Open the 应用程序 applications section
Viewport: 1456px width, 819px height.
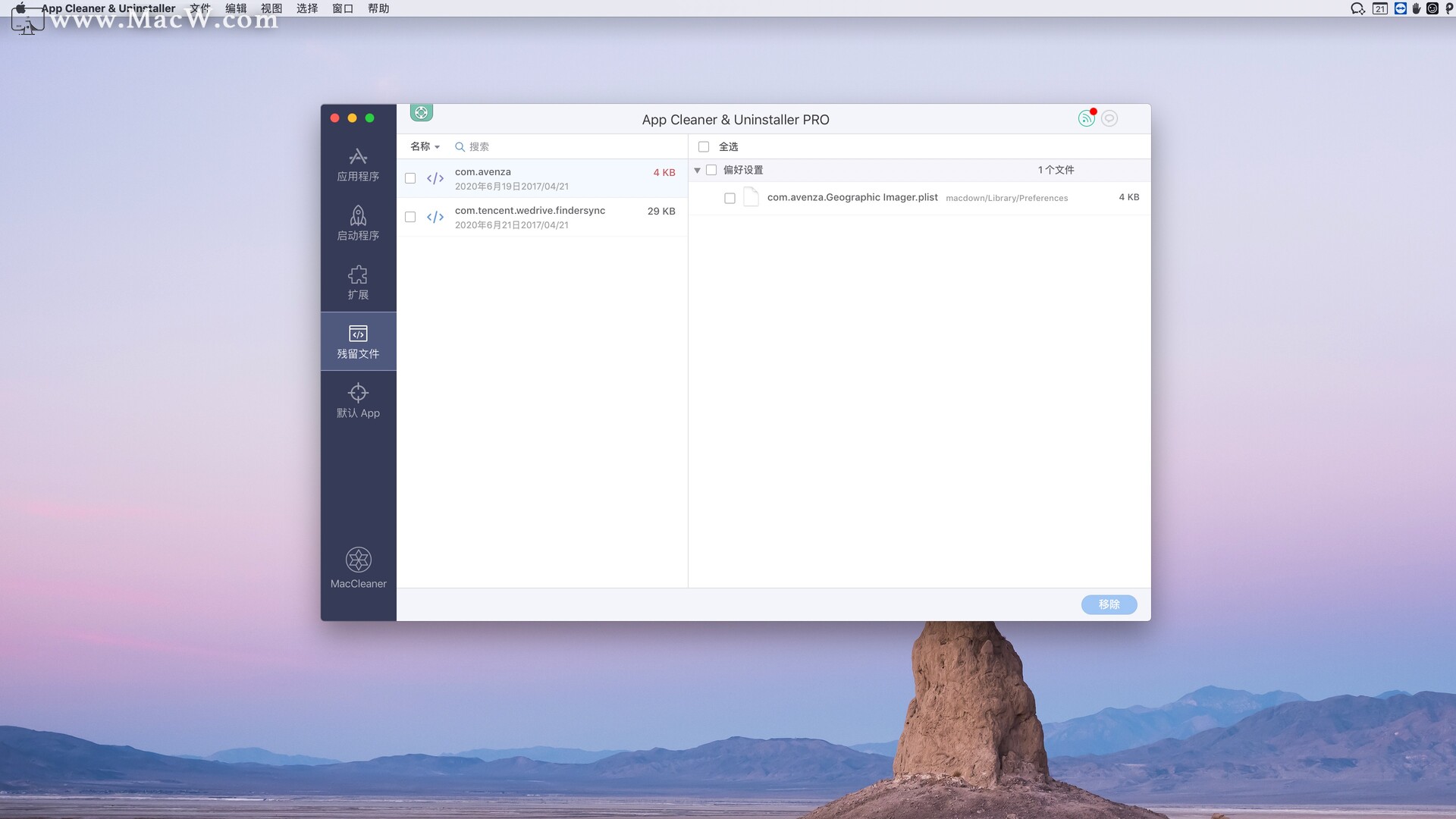click(x=358, y=165)
